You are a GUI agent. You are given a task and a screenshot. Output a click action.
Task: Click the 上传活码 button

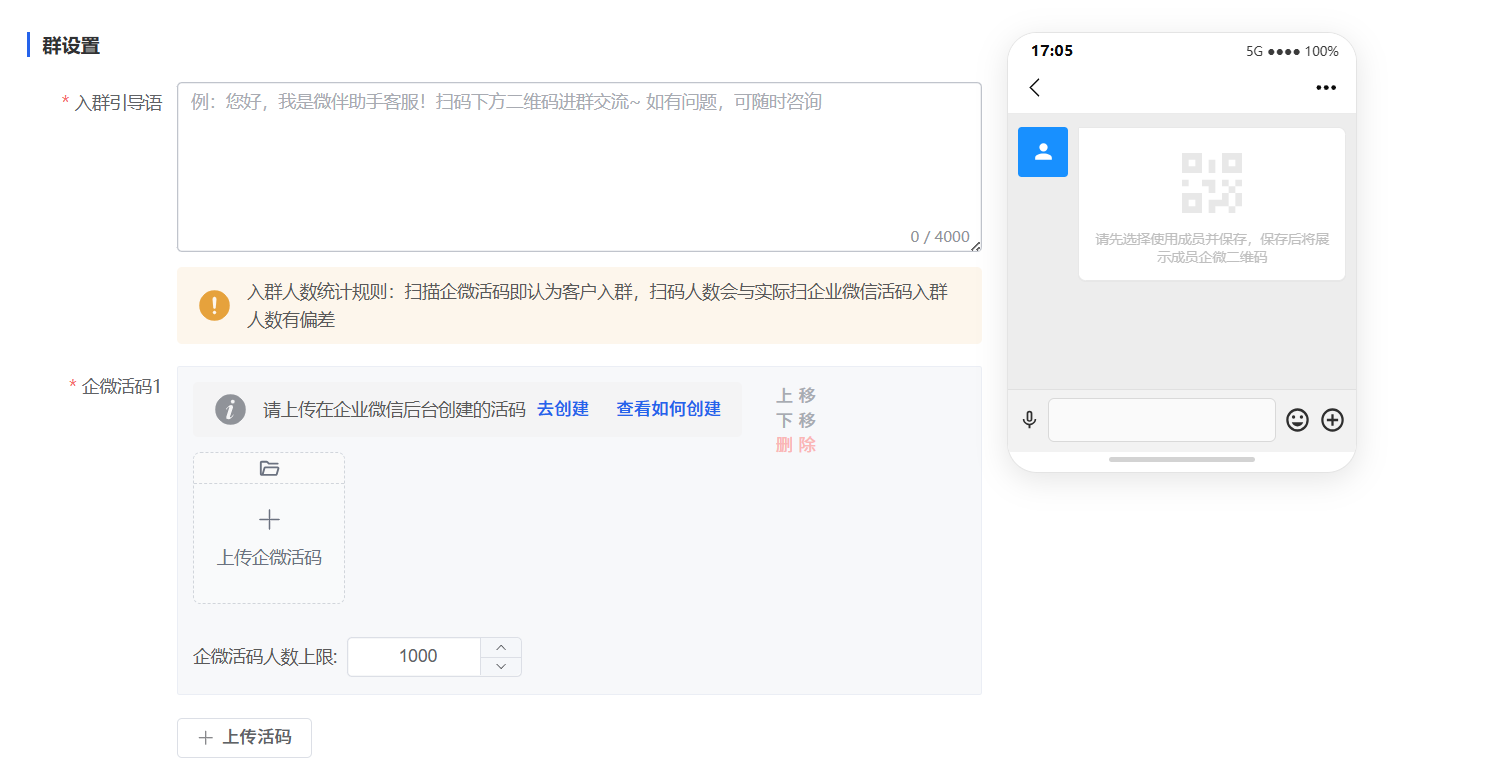tap(244, 738)
